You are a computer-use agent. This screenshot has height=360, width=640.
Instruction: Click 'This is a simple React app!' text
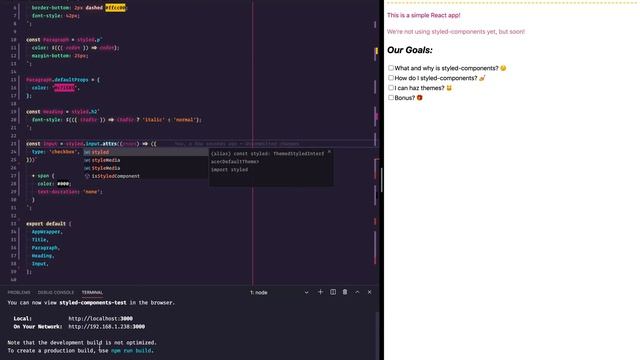pyautogui.click(x=424, y=15)
